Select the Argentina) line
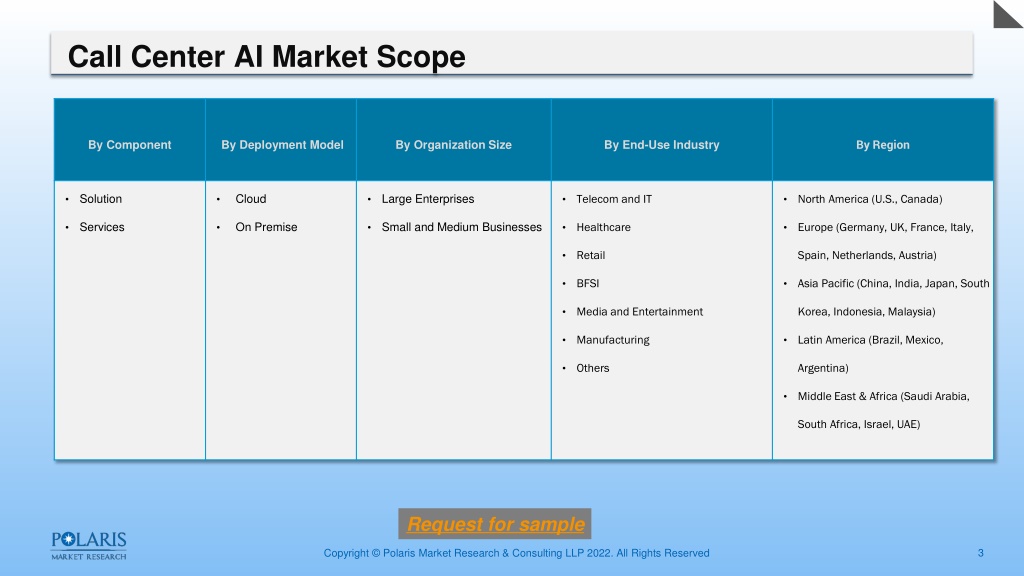The width and height of the screenshot is (1024, 576). point(823,368)
